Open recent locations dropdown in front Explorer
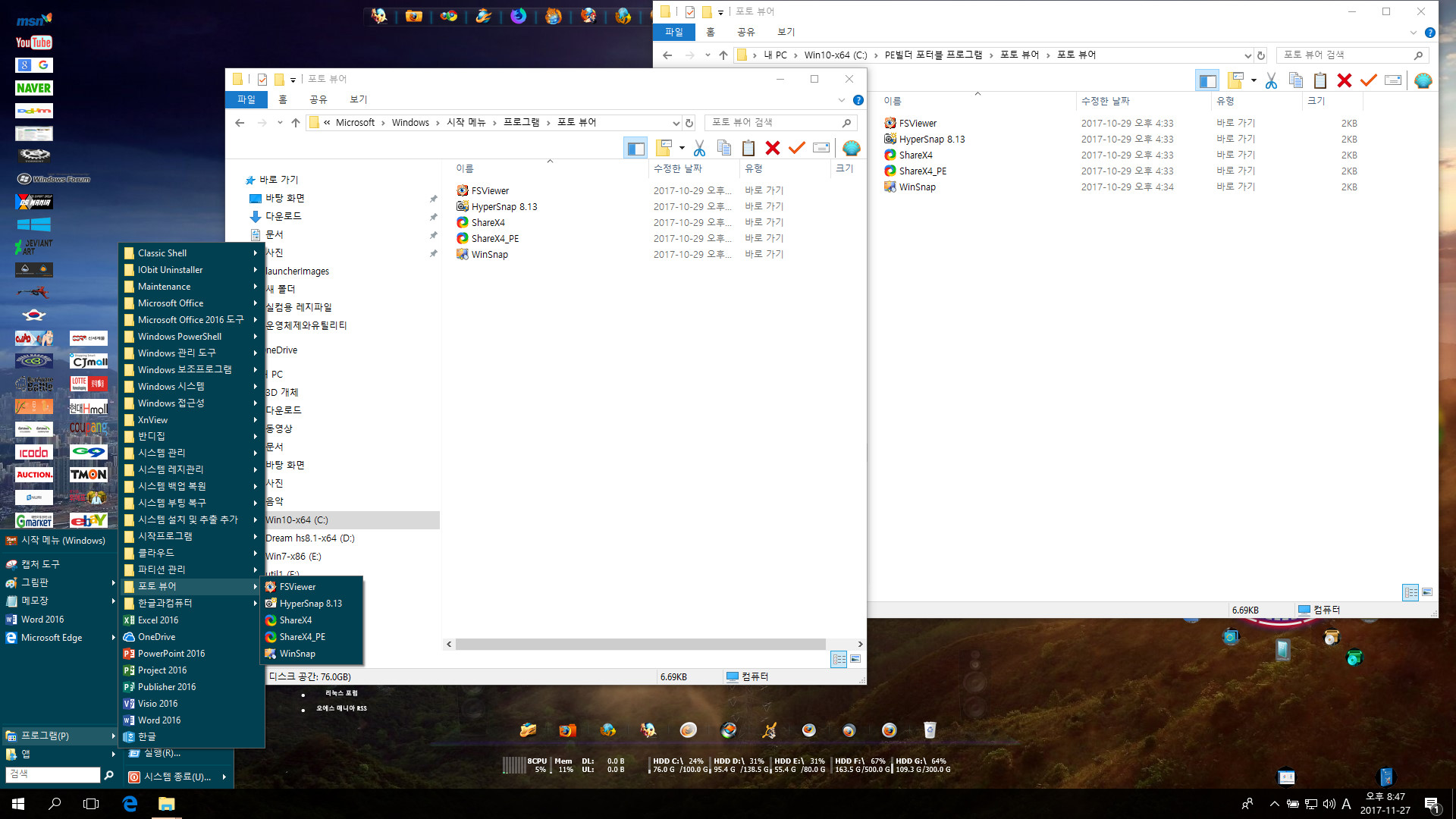Viewport: 1456px width, 819px height. [280, 123]
